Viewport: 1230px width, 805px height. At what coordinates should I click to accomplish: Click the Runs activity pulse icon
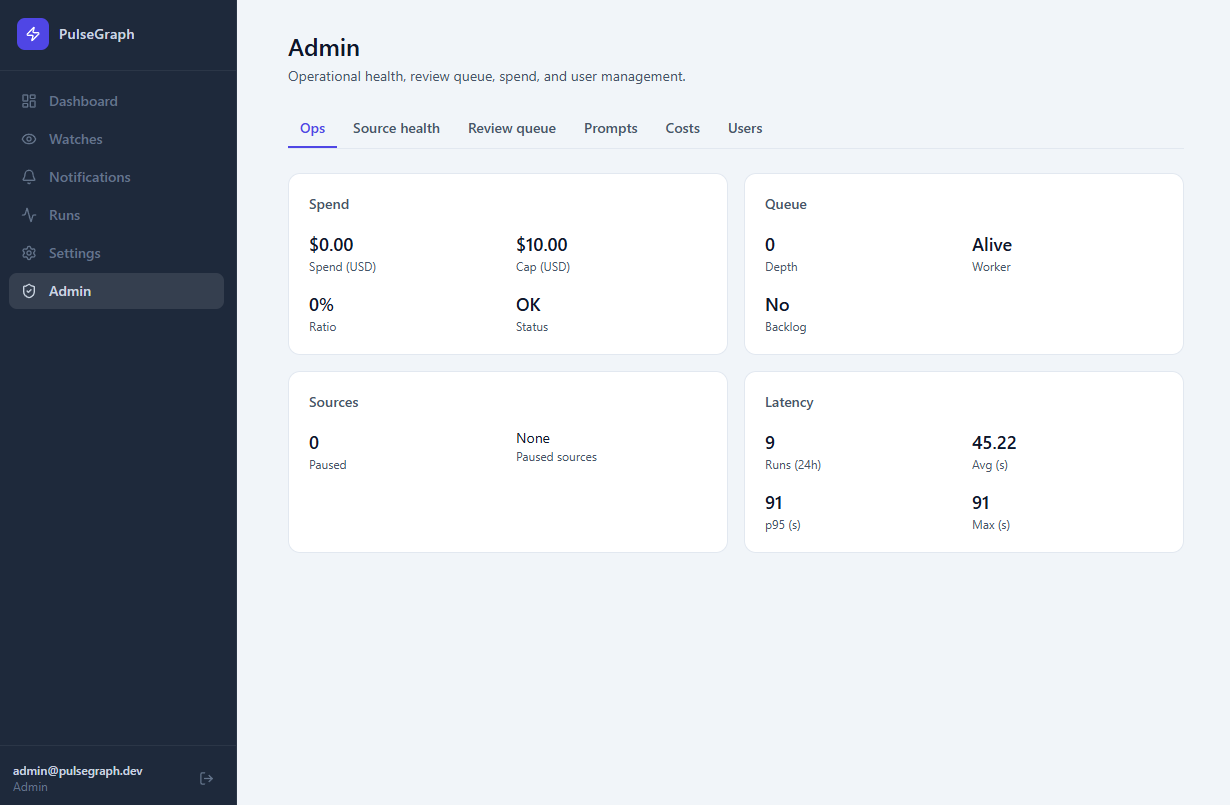click(29, 215)
